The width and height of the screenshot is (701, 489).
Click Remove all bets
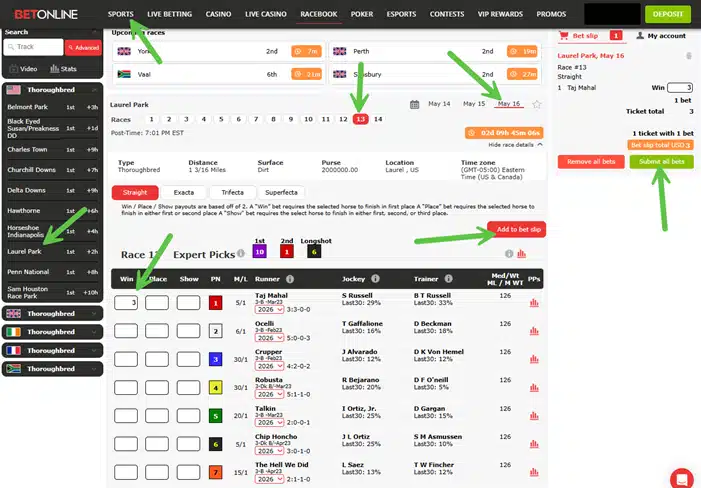[x=591, y=161]
